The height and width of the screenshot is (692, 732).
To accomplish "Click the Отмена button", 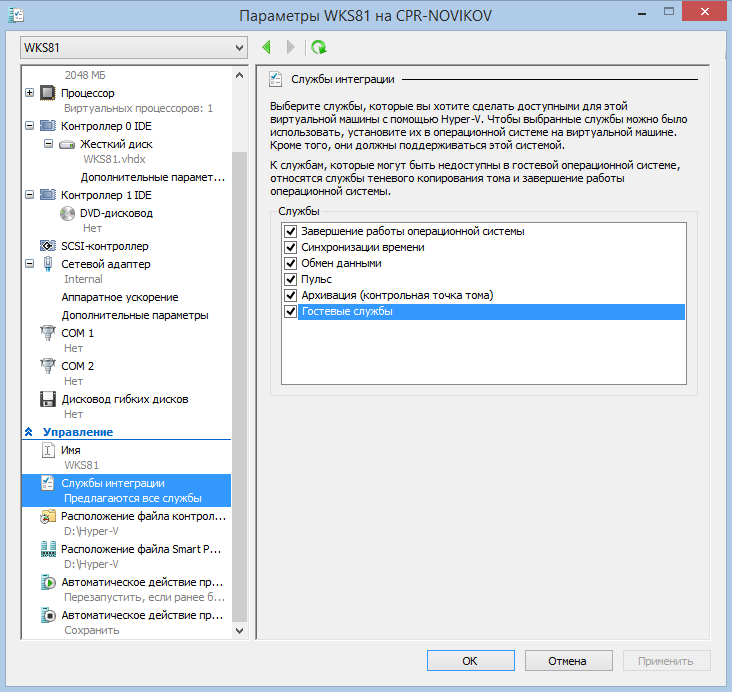I will (567, 661).
